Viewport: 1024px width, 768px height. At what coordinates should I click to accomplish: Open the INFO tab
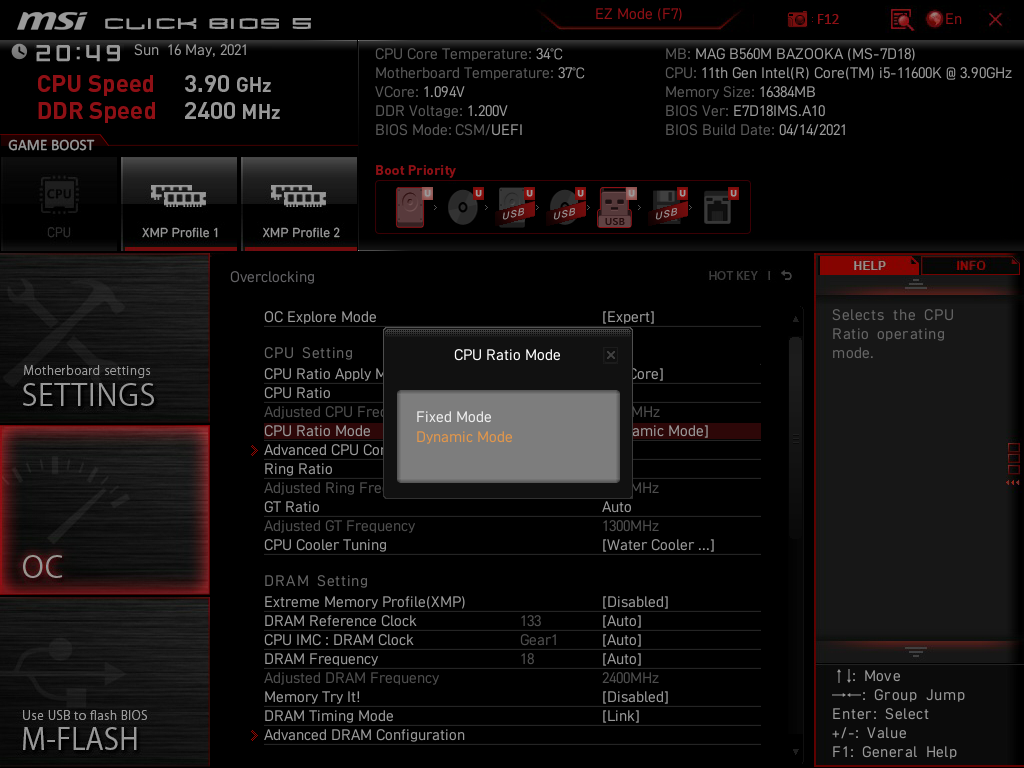[x=970, y=266]
